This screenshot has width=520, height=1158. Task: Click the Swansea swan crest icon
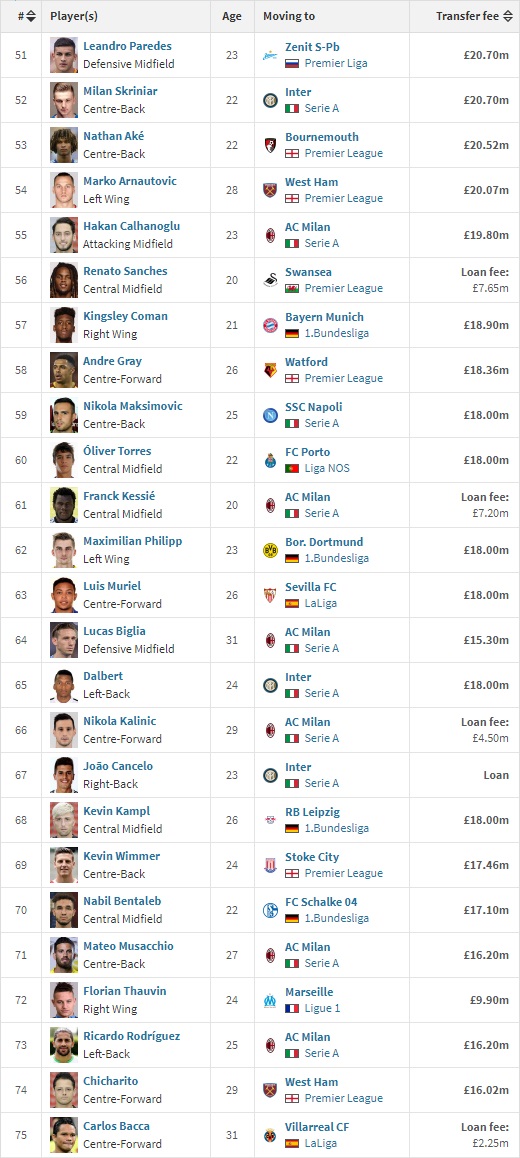pos(270,280)
